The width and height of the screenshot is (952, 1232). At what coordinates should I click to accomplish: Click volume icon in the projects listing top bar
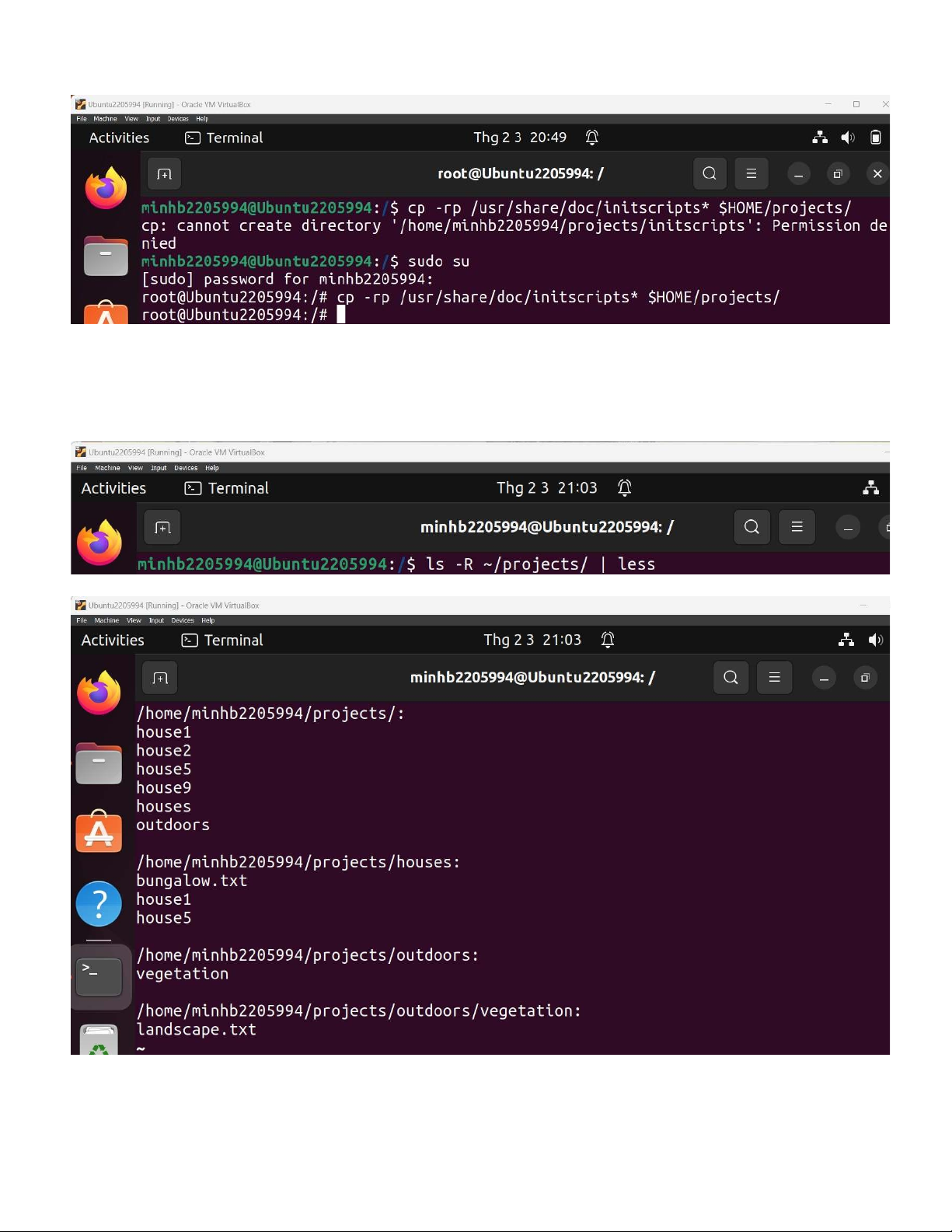[876, 640]
